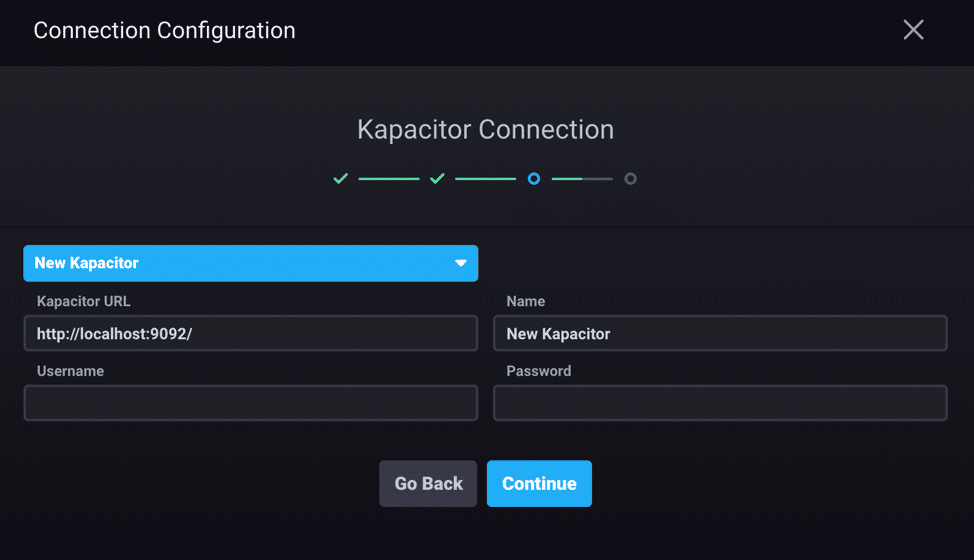Screen dimensions: 974x560
Task: Select the current blue step circle
Action: [x=534, y=179]
